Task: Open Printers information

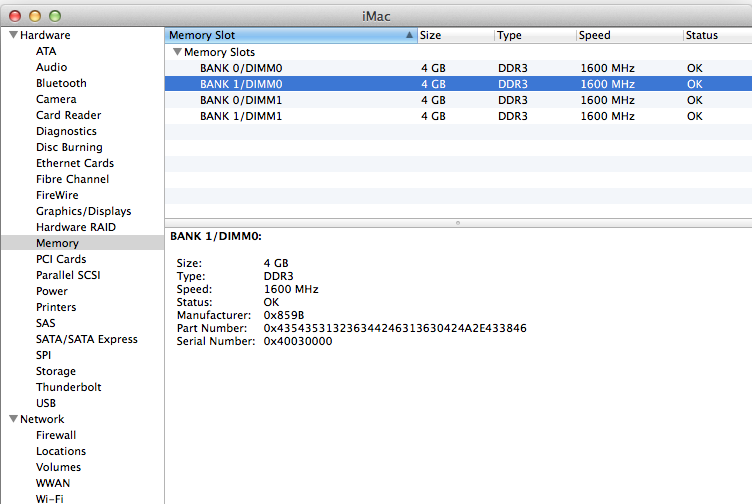Action: [x=56, y=307]
